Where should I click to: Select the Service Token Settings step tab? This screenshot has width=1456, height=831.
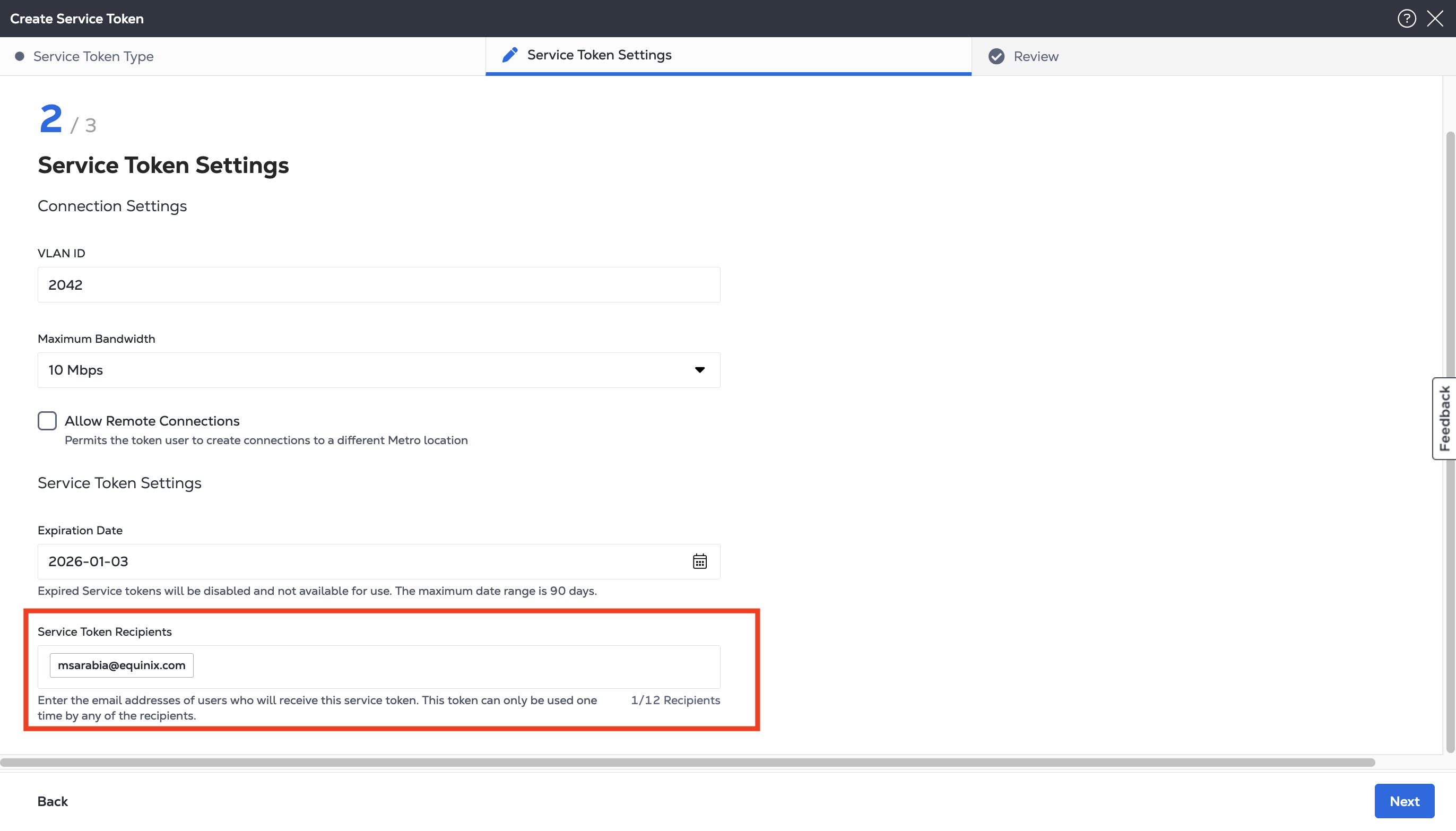(x=599, y=55)
